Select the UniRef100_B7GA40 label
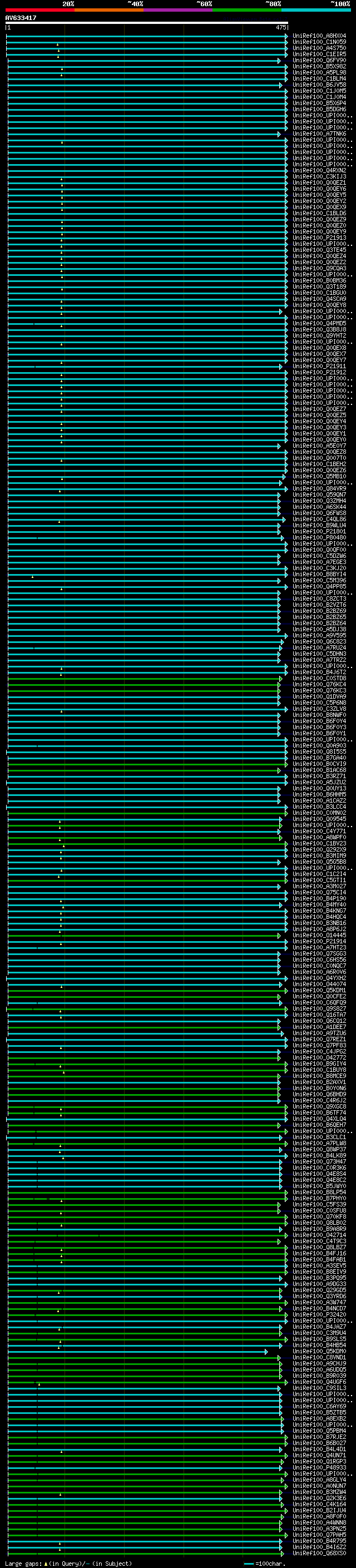356x1568 pixels. (x=319, y=758)
